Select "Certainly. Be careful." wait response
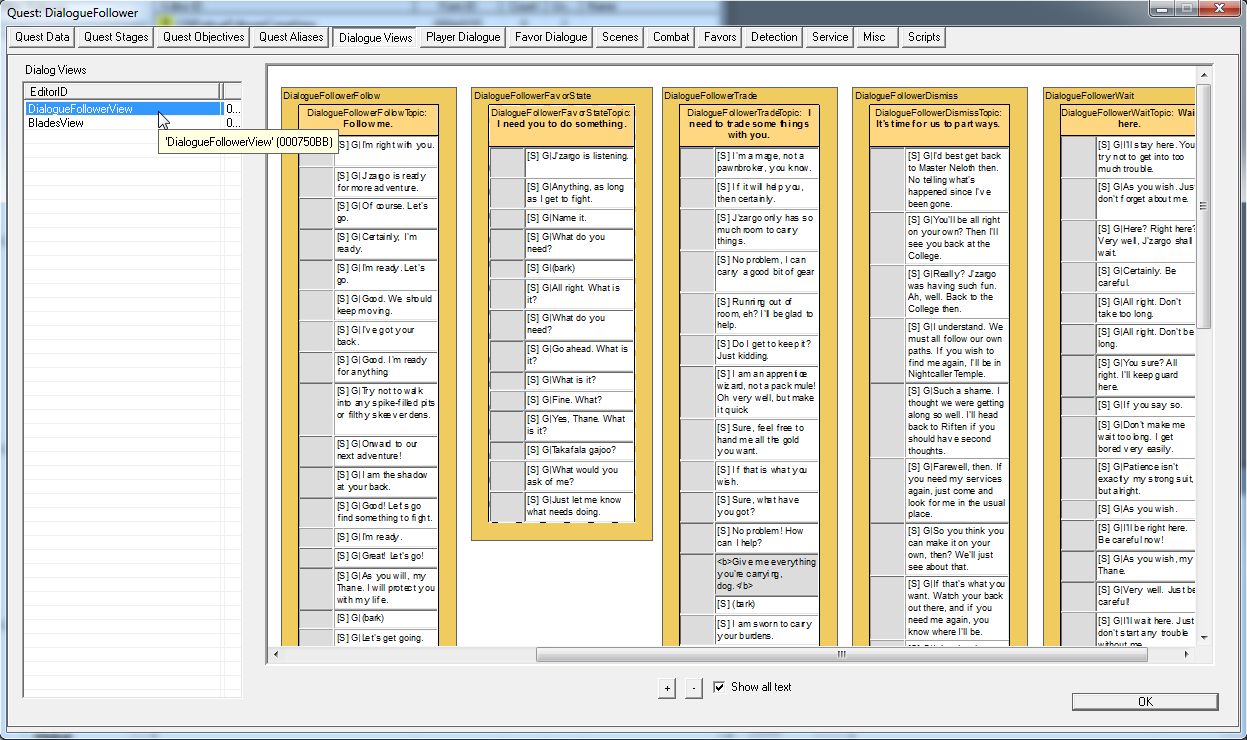The image size is (1247, 740). click(1146, 276)
